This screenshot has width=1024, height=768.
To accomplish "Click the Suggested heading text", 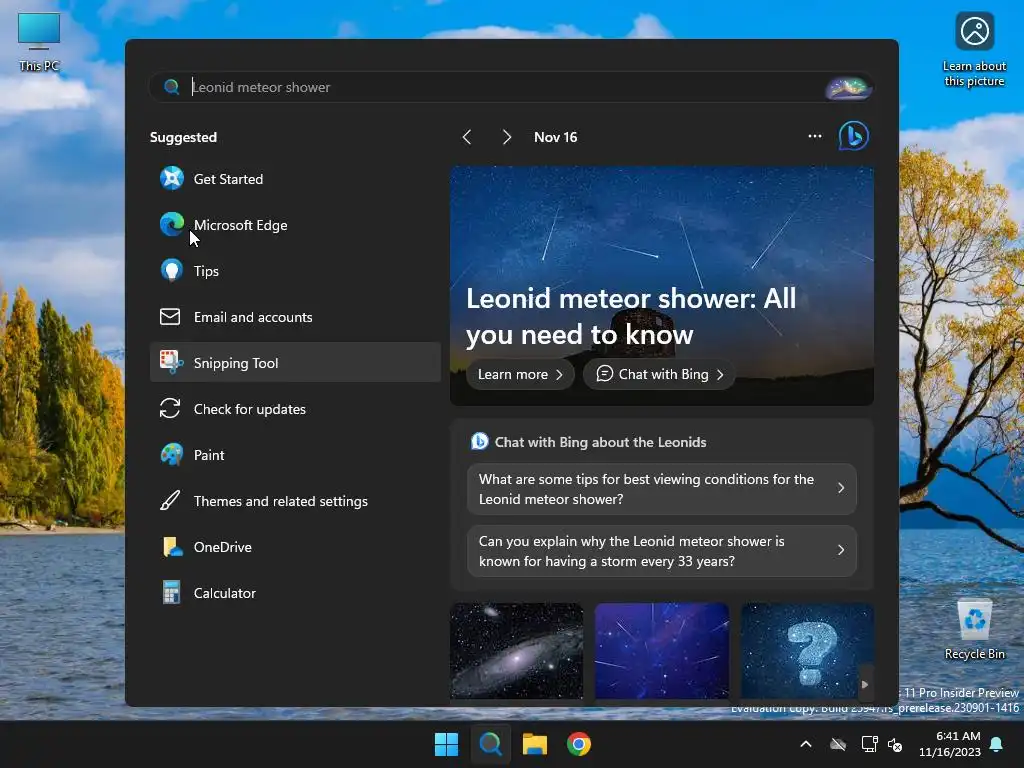I will 184,137.
